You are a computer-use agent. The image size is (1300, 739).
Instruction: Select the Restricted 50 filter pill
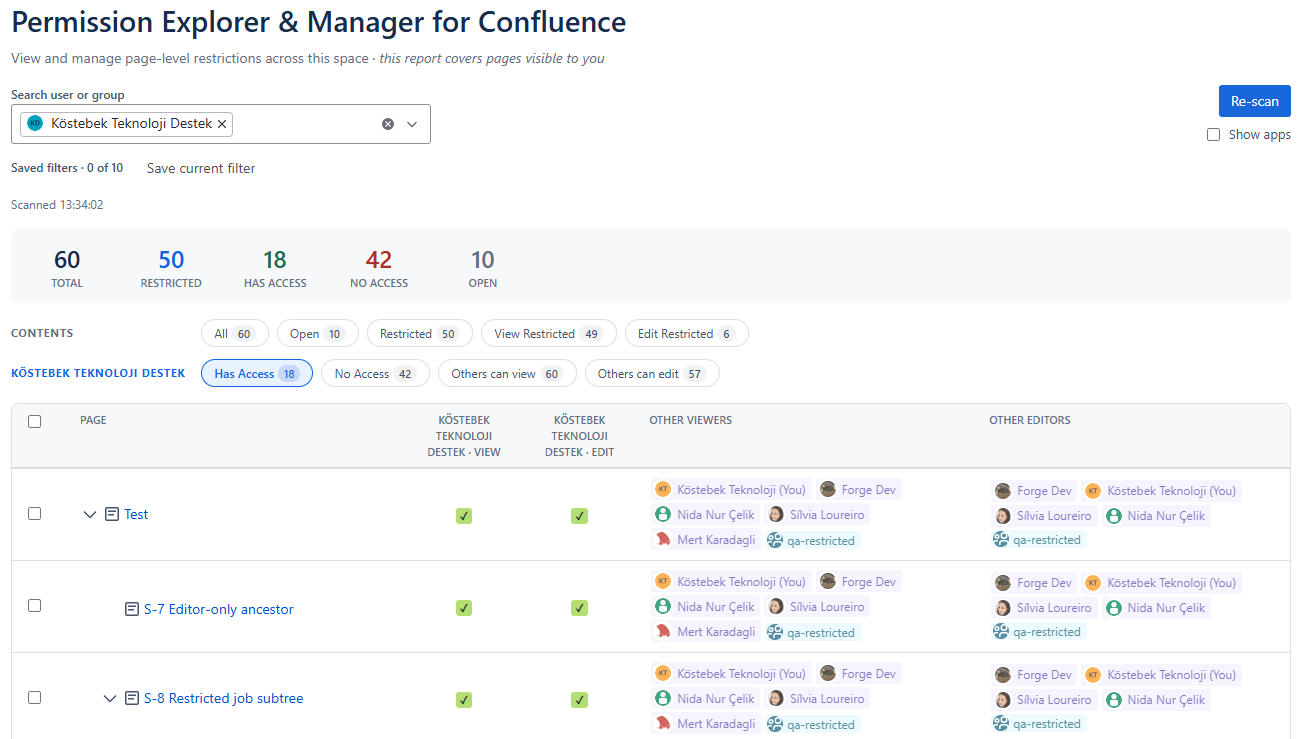418,334
